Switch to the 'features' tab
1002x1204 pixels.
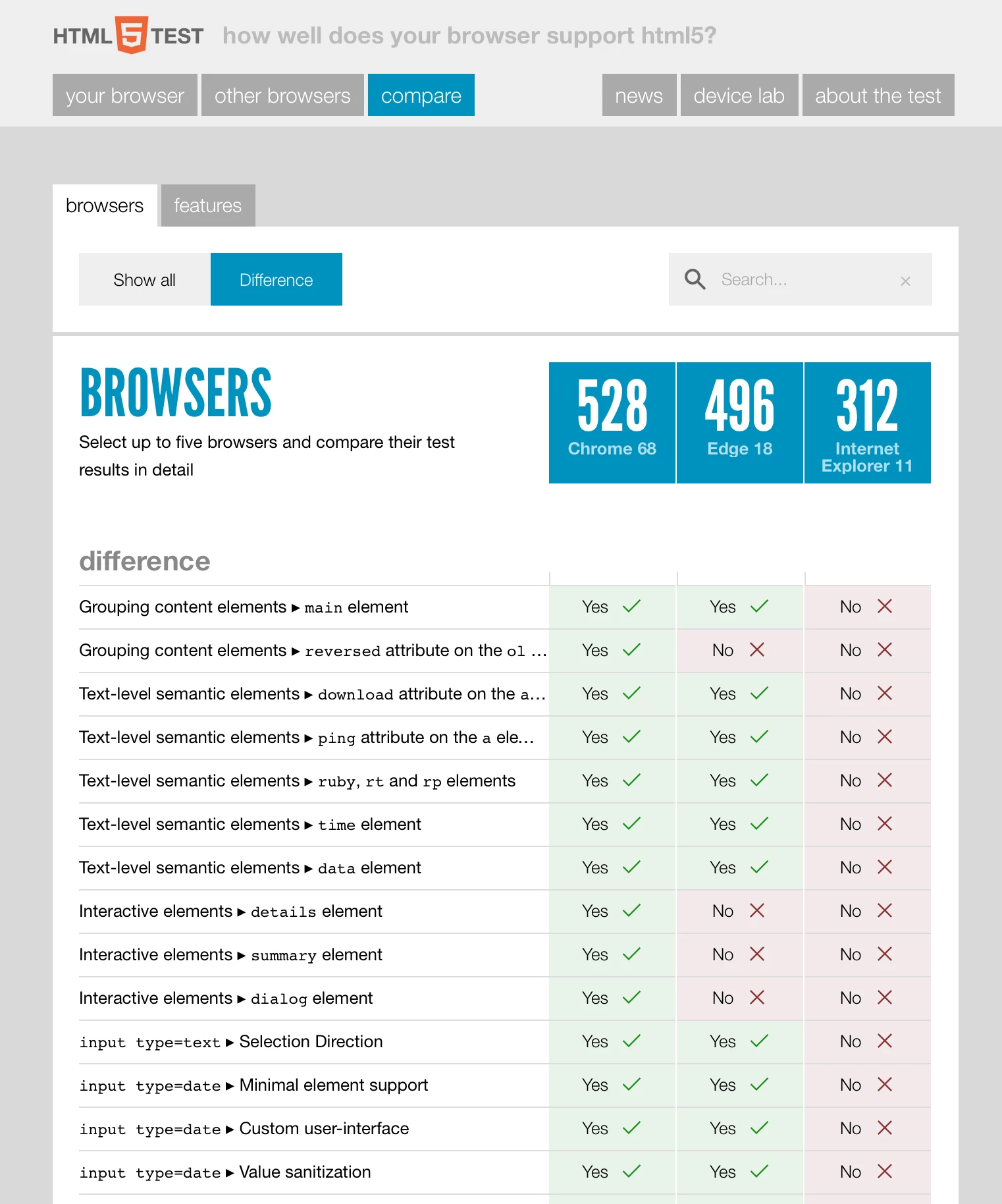click(x=208, y=205)
